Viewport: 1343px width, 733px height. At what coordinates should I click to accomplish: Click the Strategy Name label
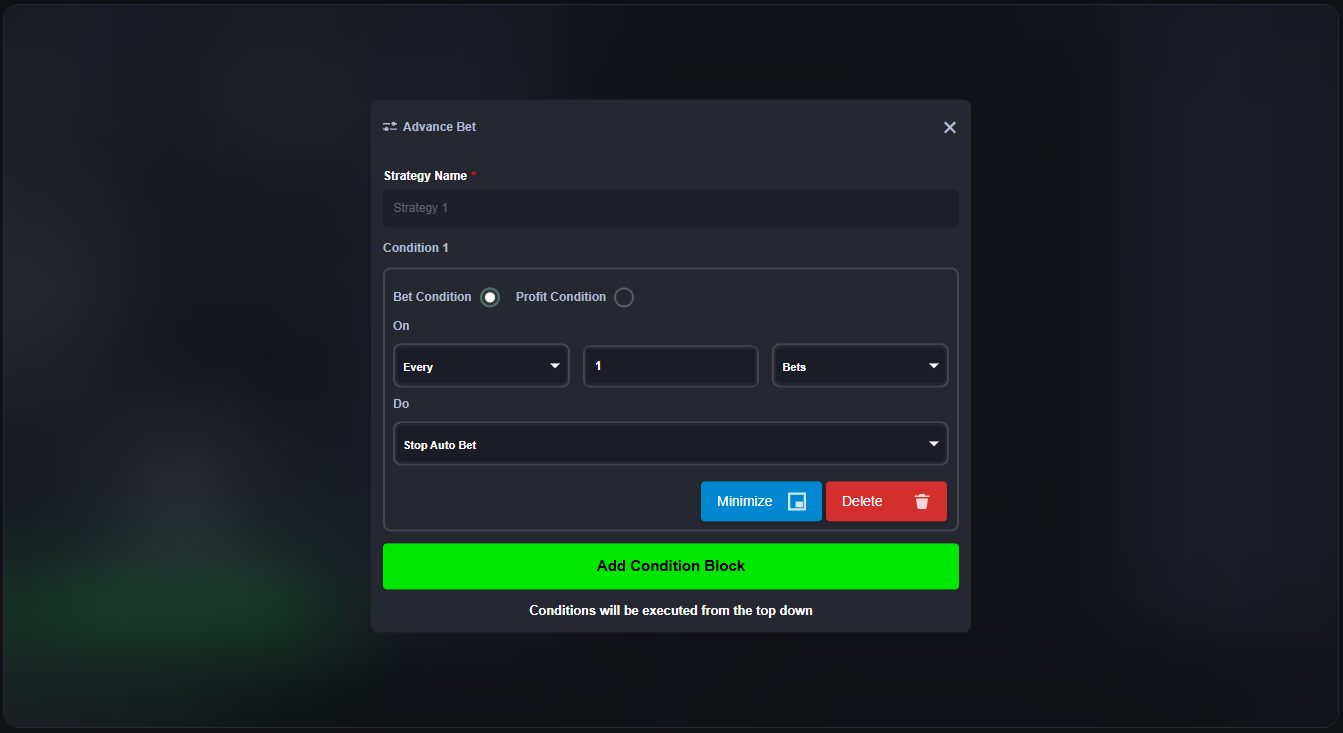pos(425,176)
